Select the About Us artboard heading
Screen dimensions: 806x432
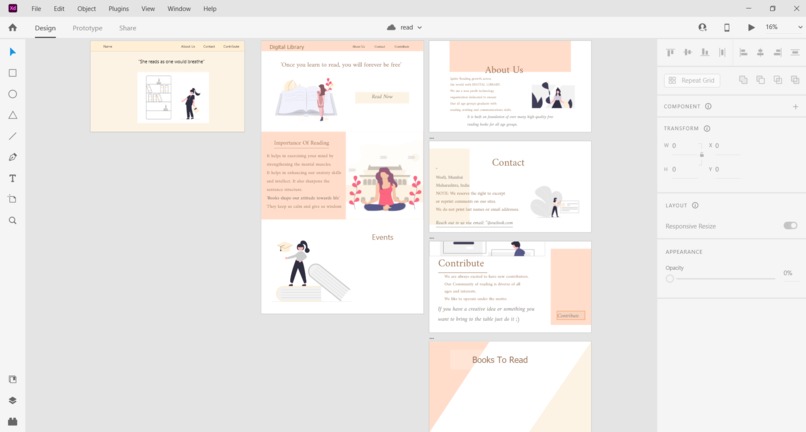pos(504,69)
